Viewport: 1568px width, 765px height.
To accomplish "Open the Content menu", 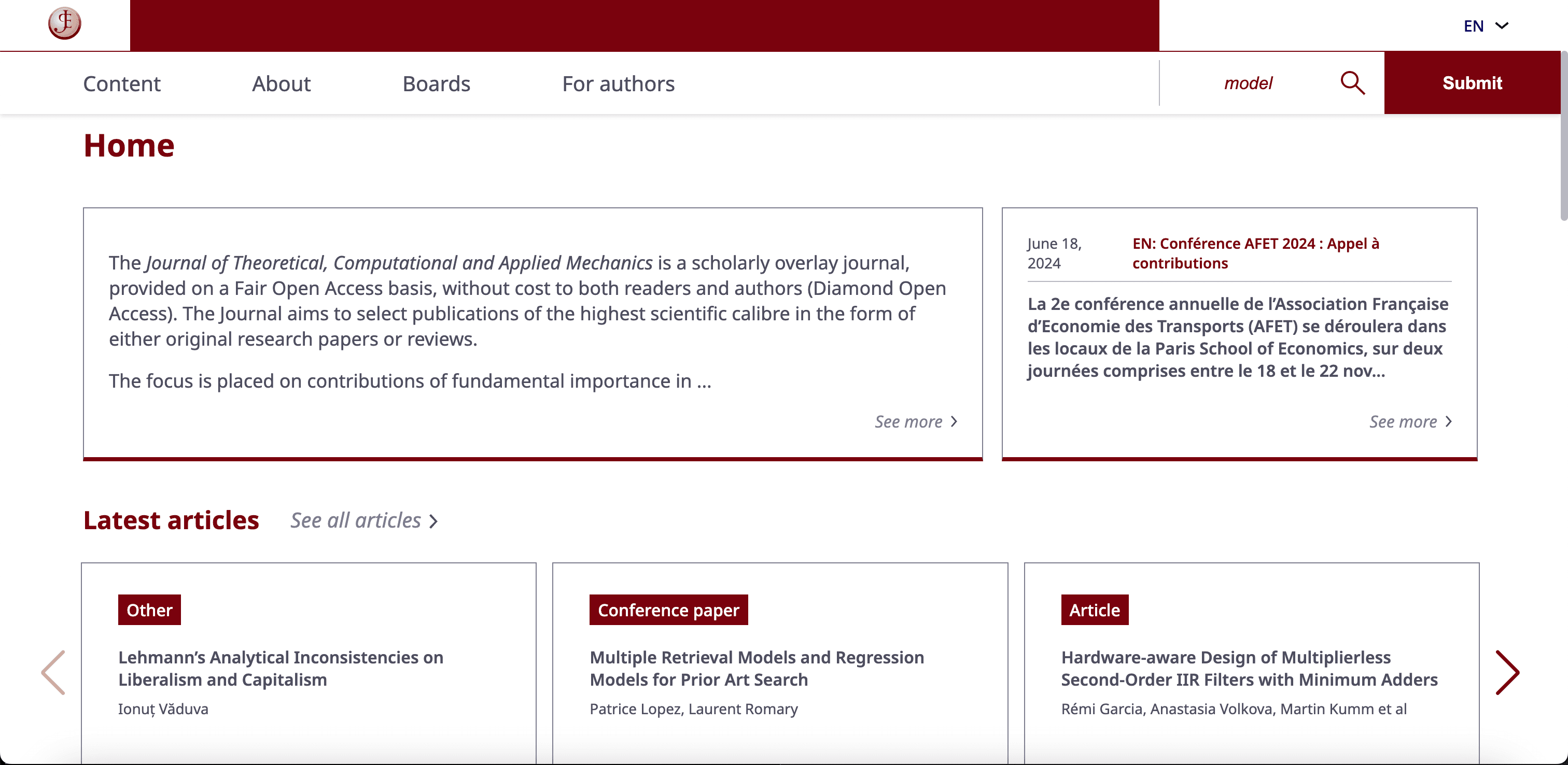I will coord(122,83).
